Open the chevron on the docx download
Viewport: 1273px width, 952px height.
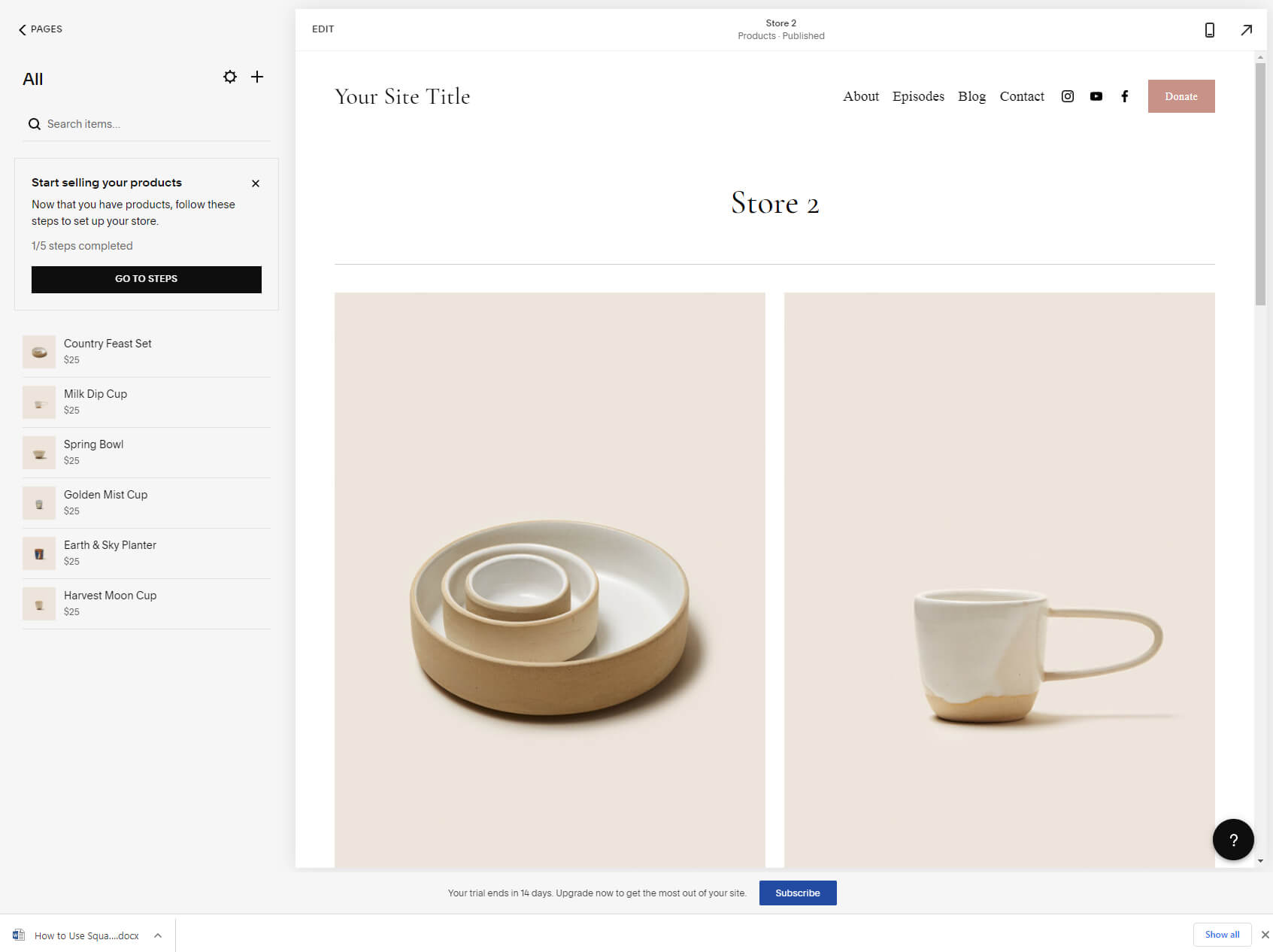coord(157,935)
